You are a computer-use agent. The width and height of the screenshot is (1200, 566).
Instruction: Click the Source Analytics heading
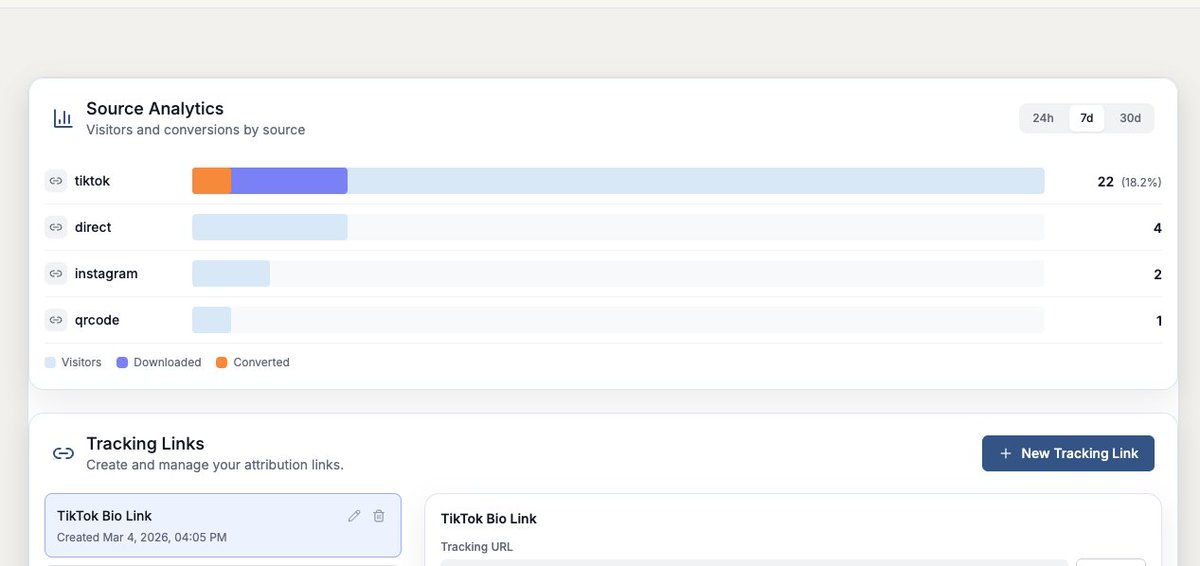[x=155, y=108]
